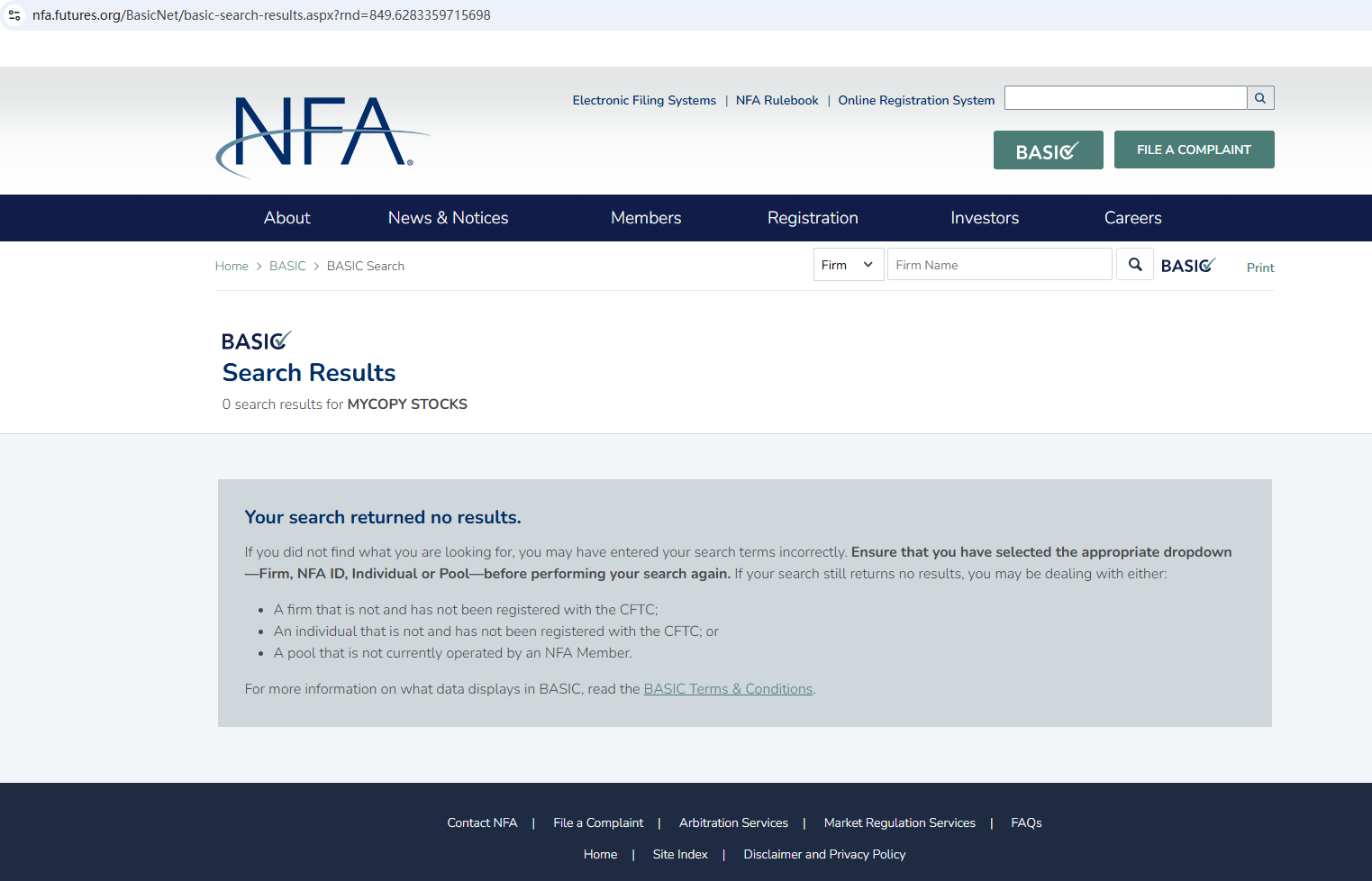This screenshot has width=1372, height=881.
Task: Click the BASIC logo beside Print
Action: (x=1187, y=266)
